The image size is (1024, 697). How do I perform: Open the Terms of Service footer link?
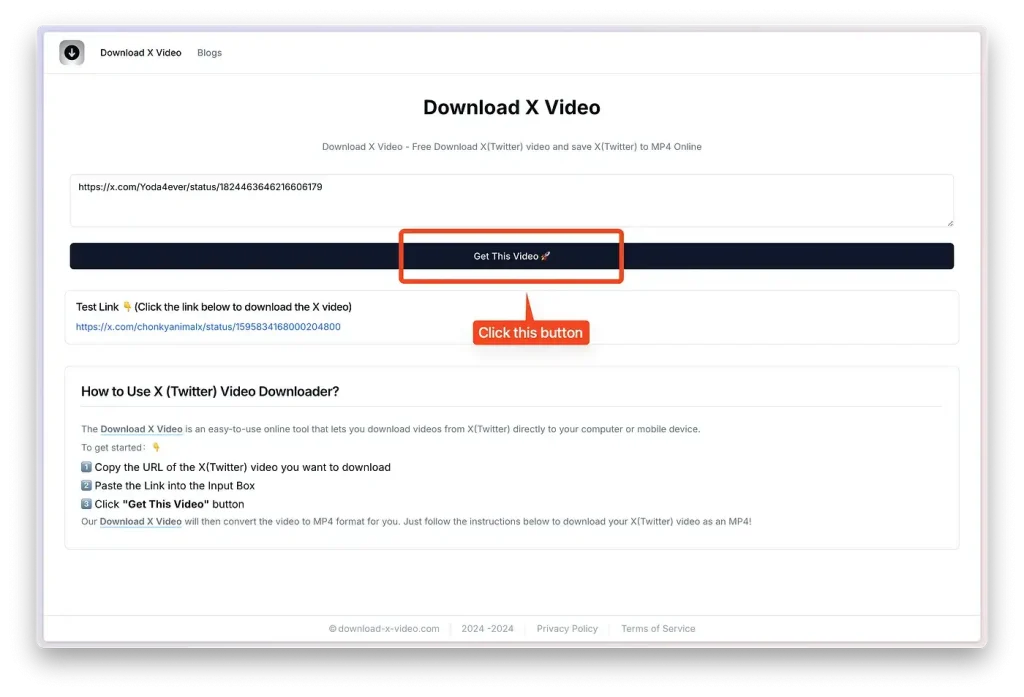[658, 629]
